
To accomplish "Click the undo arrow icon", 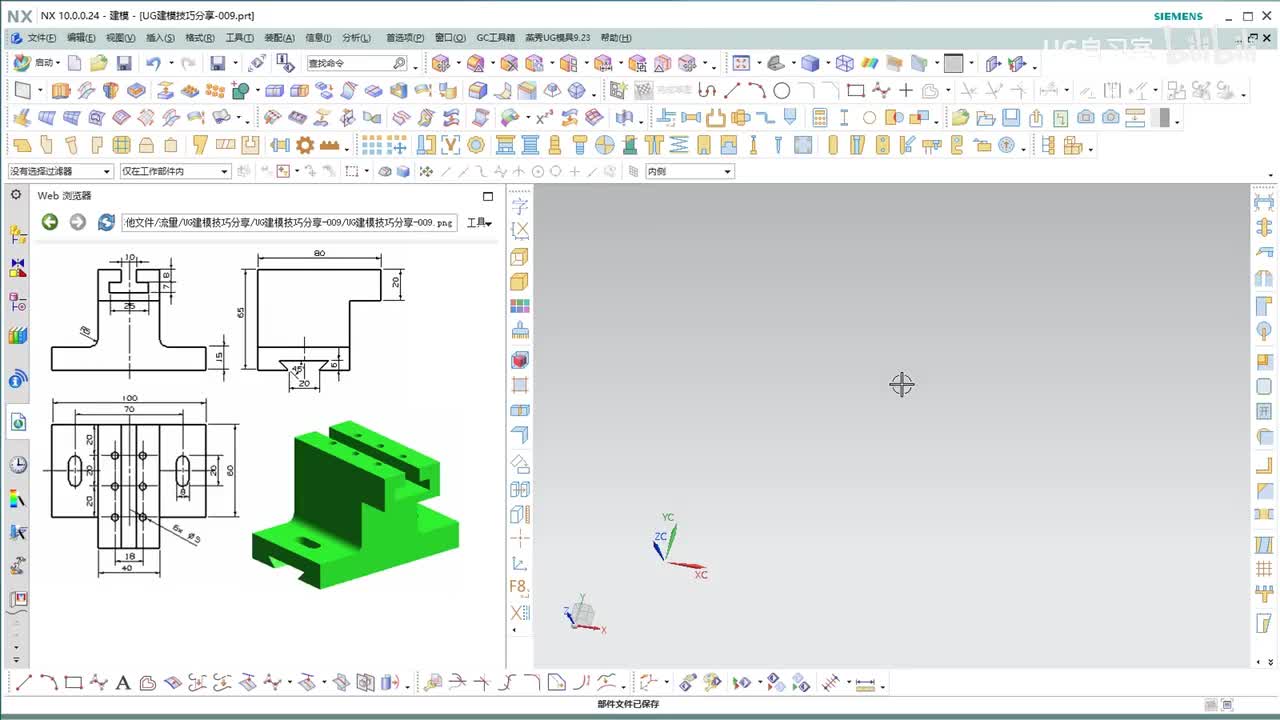I will tap(153, 63).
